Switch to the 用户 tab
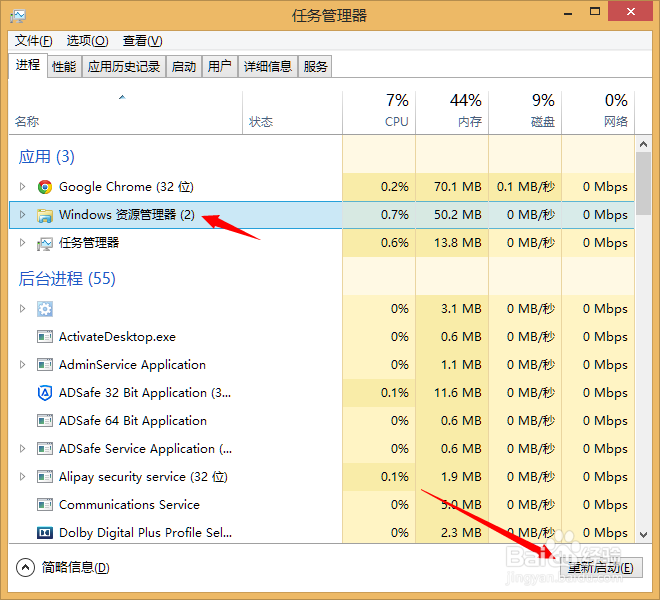 220,67
